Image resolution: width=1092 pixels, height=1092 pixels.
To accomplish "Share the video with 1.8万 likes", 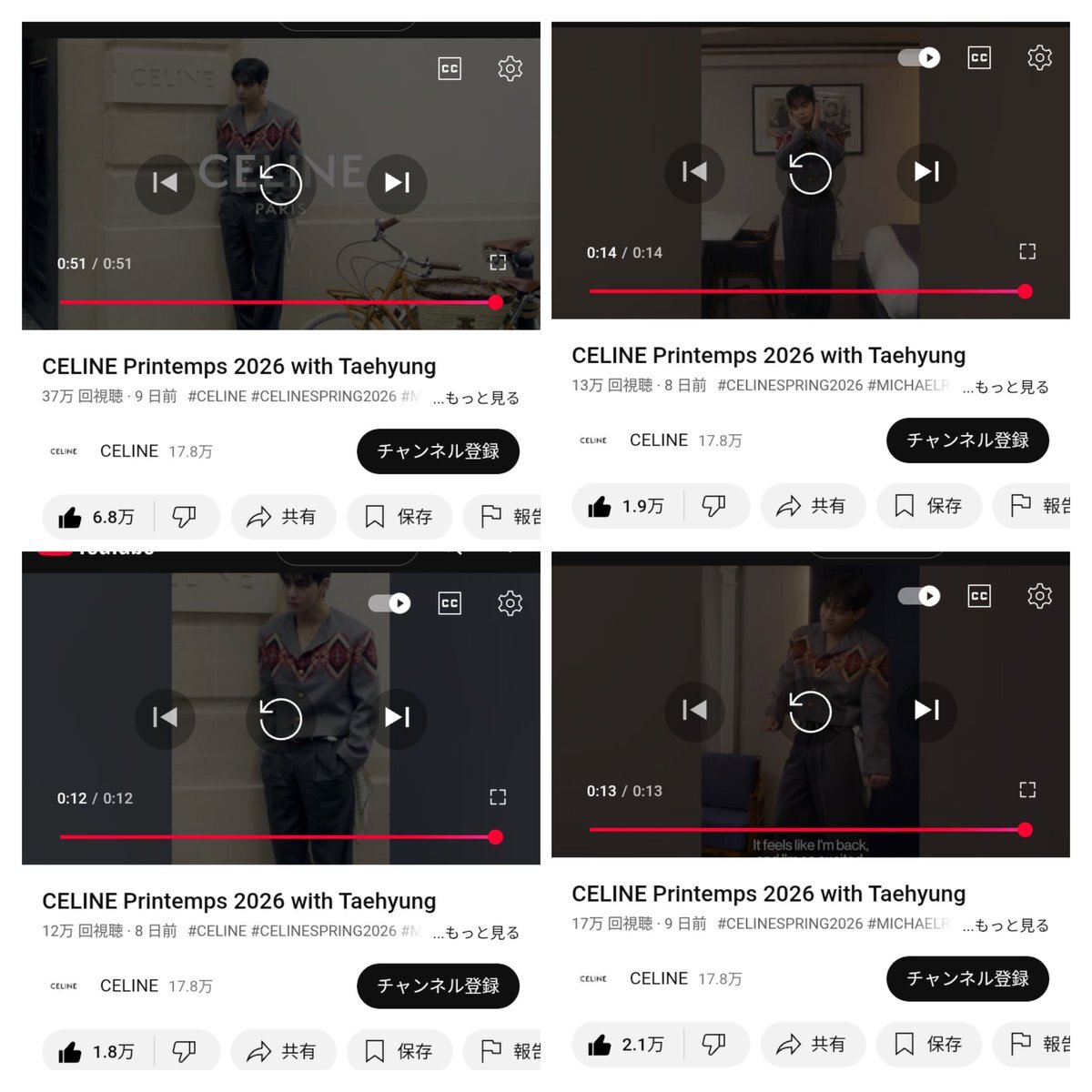I will [x=283, y=1052].
